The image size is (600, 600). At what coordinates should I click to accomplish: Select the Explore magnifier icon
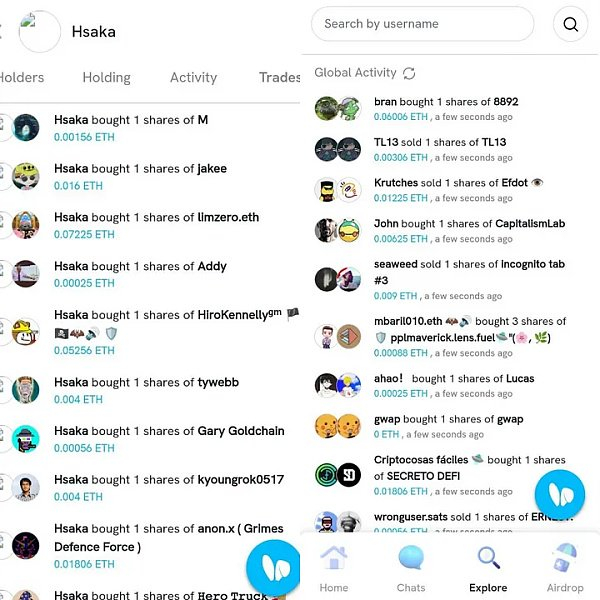pos(489,558)
